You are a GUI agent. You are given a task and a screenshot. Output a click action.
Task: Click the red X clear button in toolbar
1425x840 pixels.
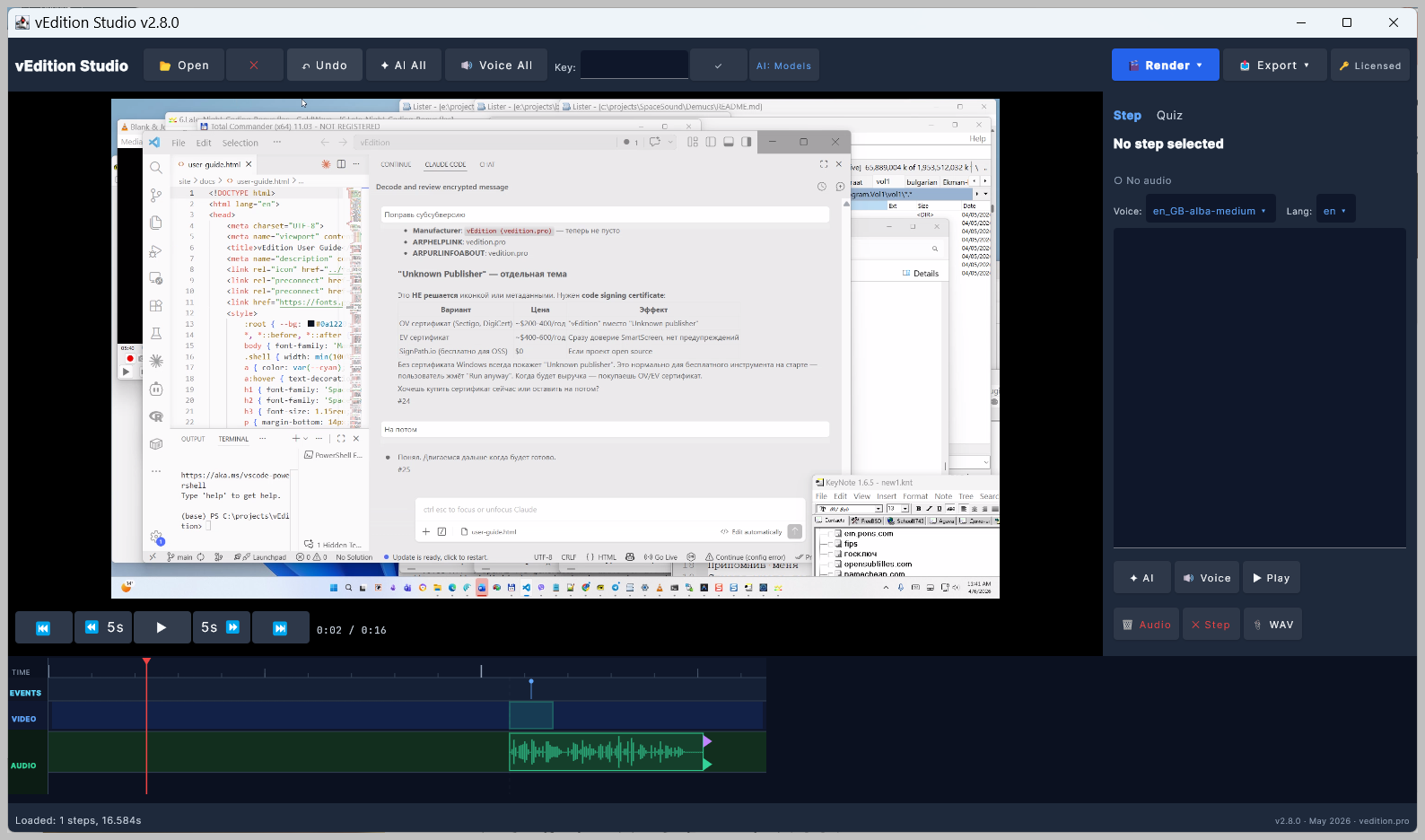point(254,66)
